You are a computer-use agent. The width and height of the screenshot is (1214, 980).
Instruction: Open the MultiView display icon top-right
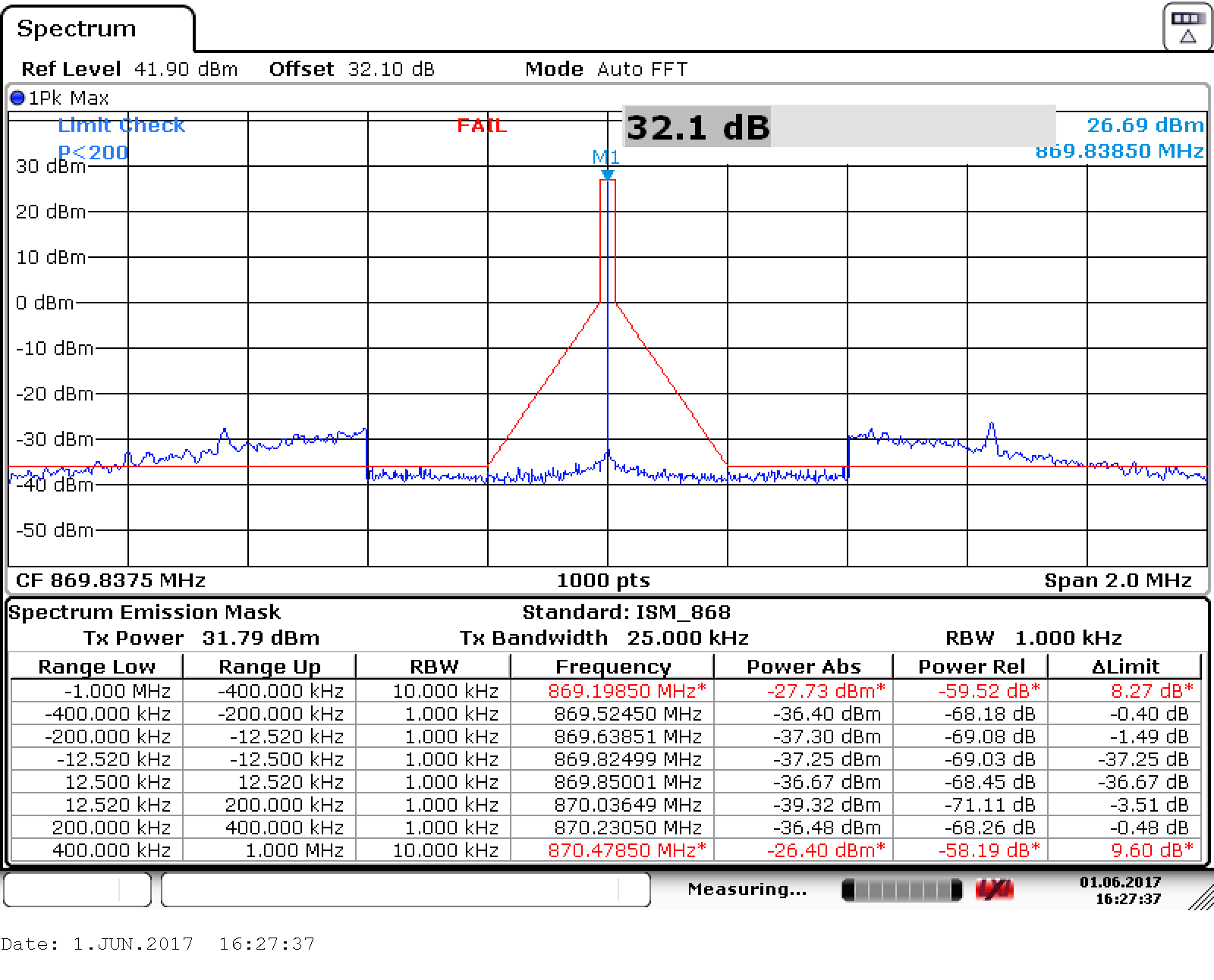coord(1186,27)
